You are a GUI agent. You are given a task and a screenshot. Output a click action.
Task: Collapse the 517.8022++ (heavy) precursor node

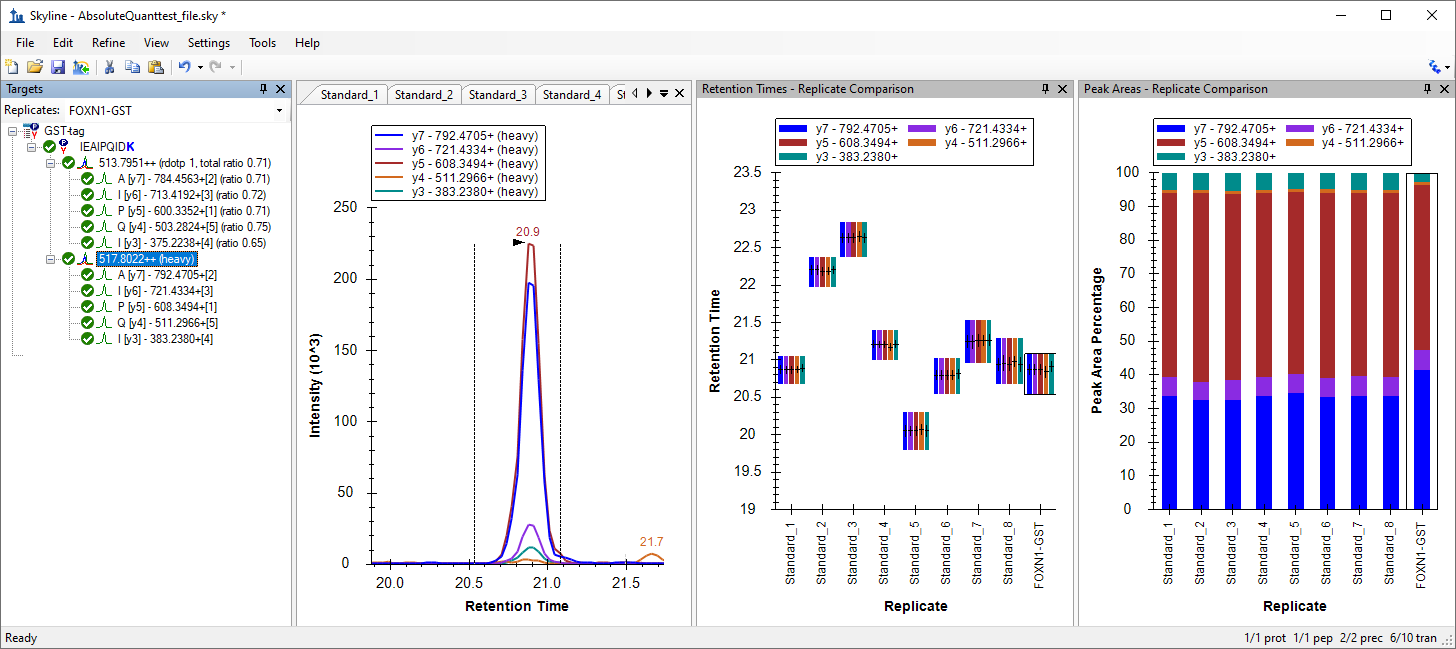(50, 259)
